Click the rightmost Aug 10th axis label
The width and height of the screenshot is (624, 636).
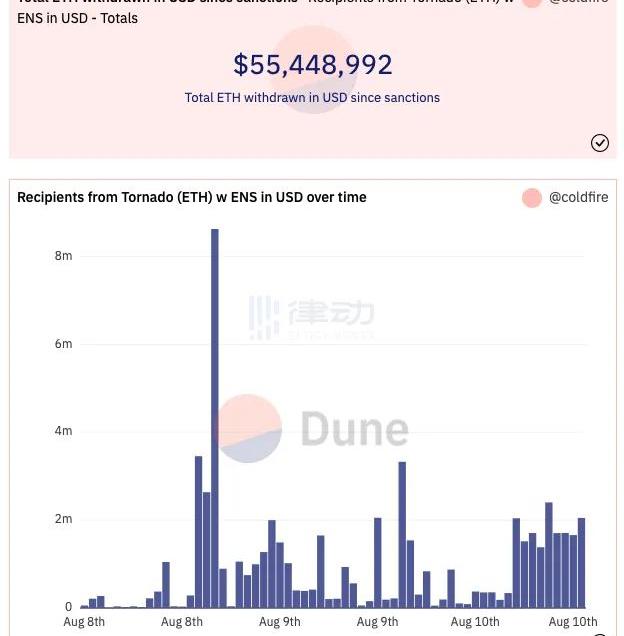[x=573, y=622]
